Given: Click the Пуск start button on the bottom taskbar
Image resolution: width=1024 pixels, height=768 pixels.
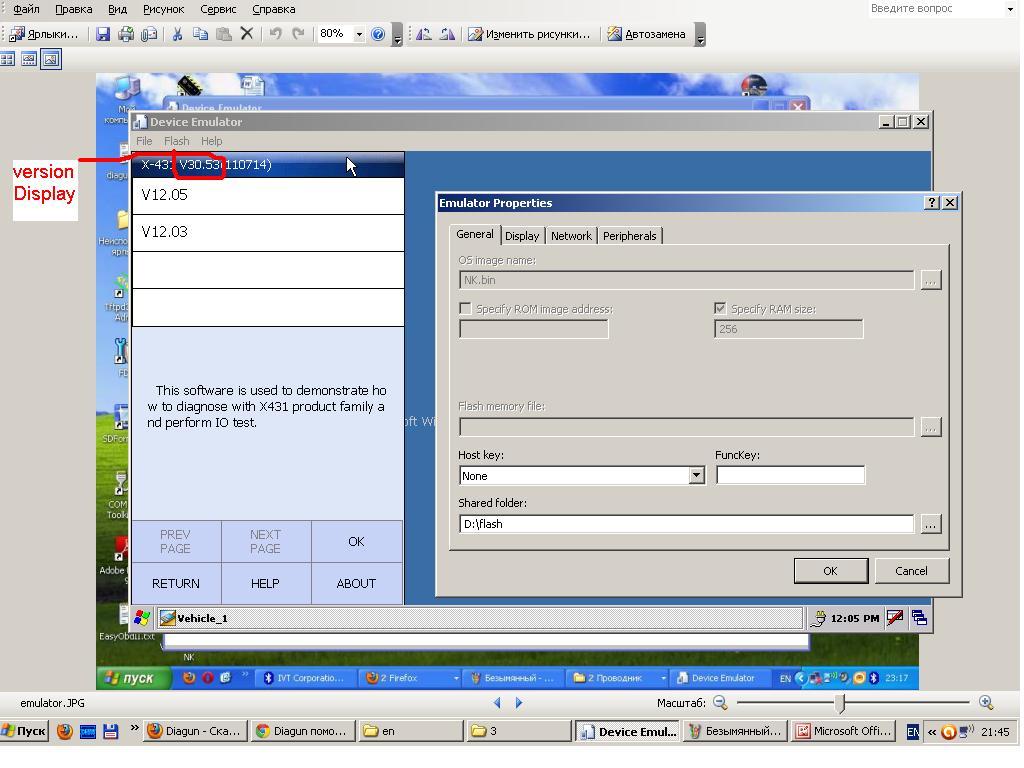Looking at the screenshot, I should [x=25, y=731].
